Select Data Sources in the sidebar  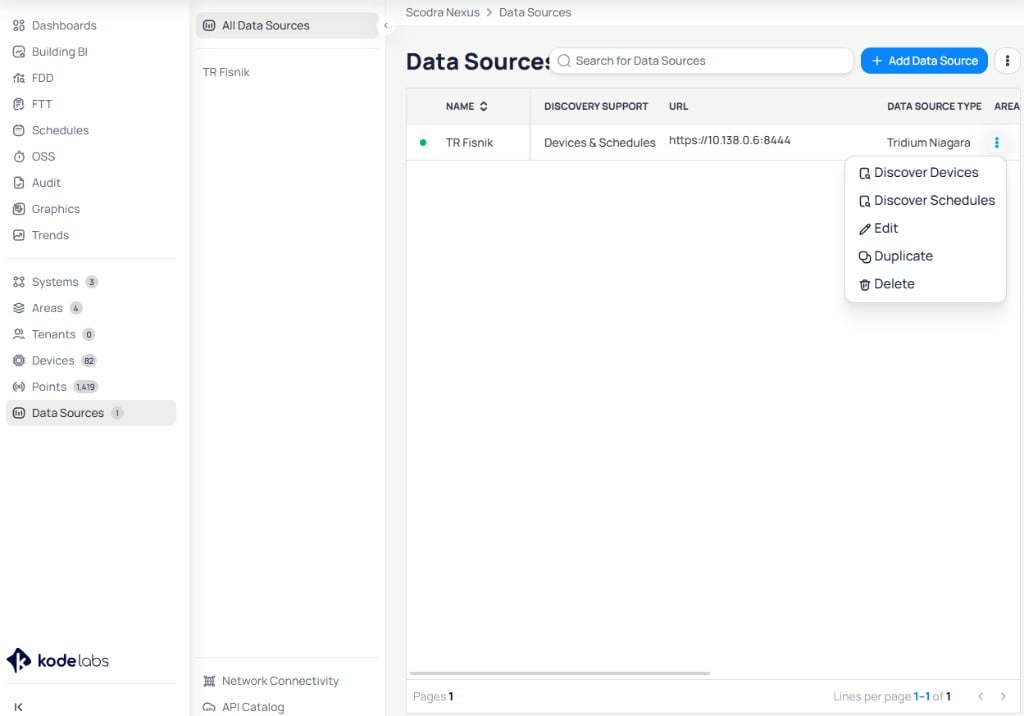[x=91, y=413]
